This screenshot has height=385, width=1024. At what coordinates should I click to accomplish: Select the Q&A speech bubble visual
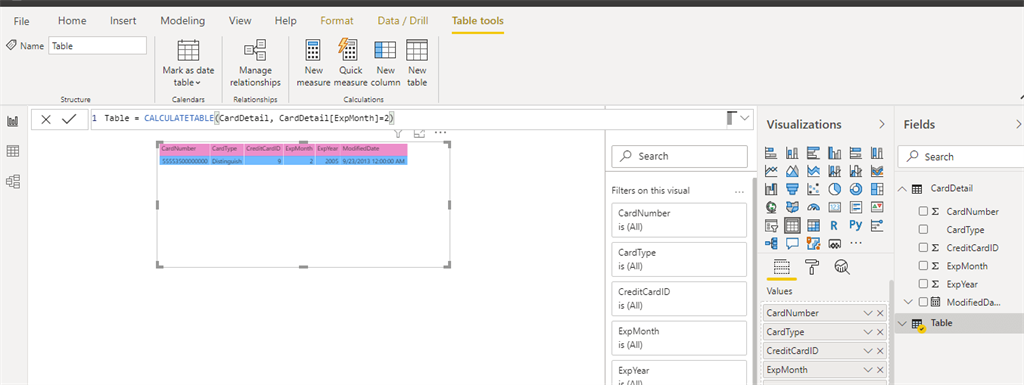pos(792,244)
